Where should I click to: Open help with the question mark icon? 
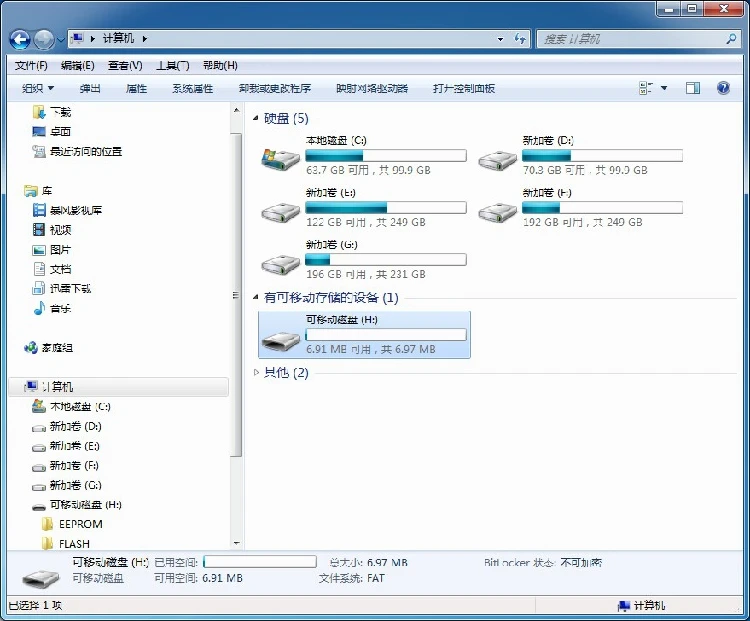tap(723, 88)
